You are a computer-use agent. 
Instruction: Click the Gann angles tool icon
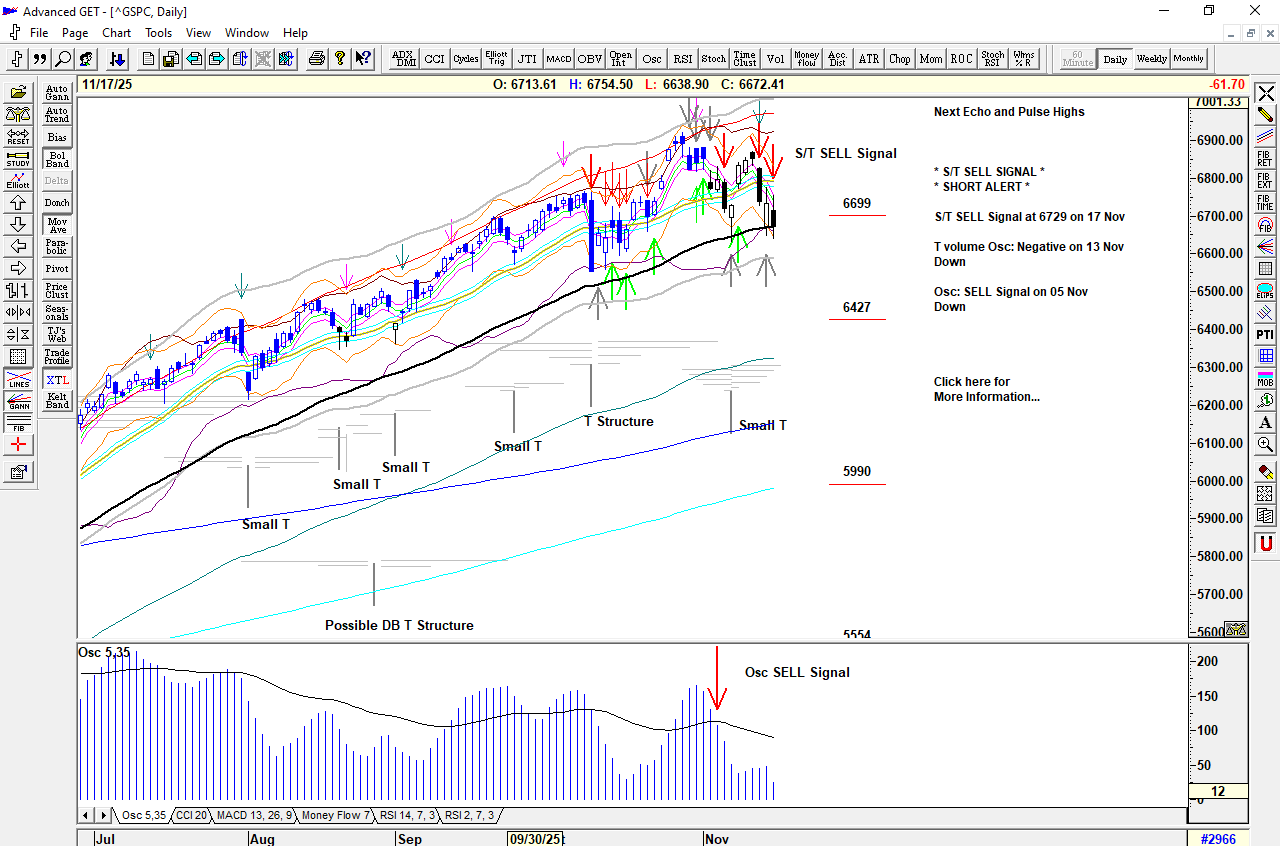click(18, 401)
